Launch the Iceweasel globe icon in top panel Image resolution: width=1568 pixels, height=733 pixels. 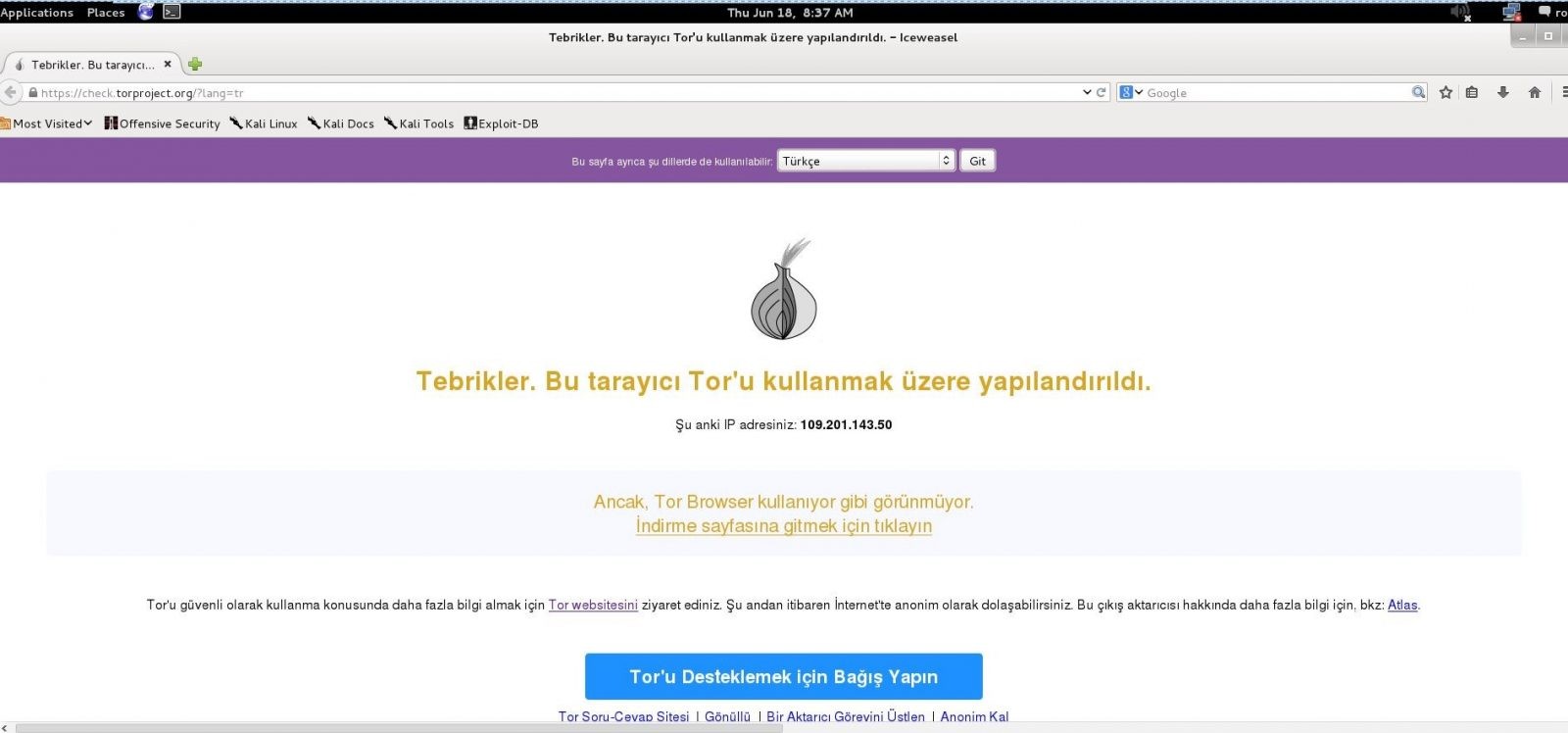[146, 12]
